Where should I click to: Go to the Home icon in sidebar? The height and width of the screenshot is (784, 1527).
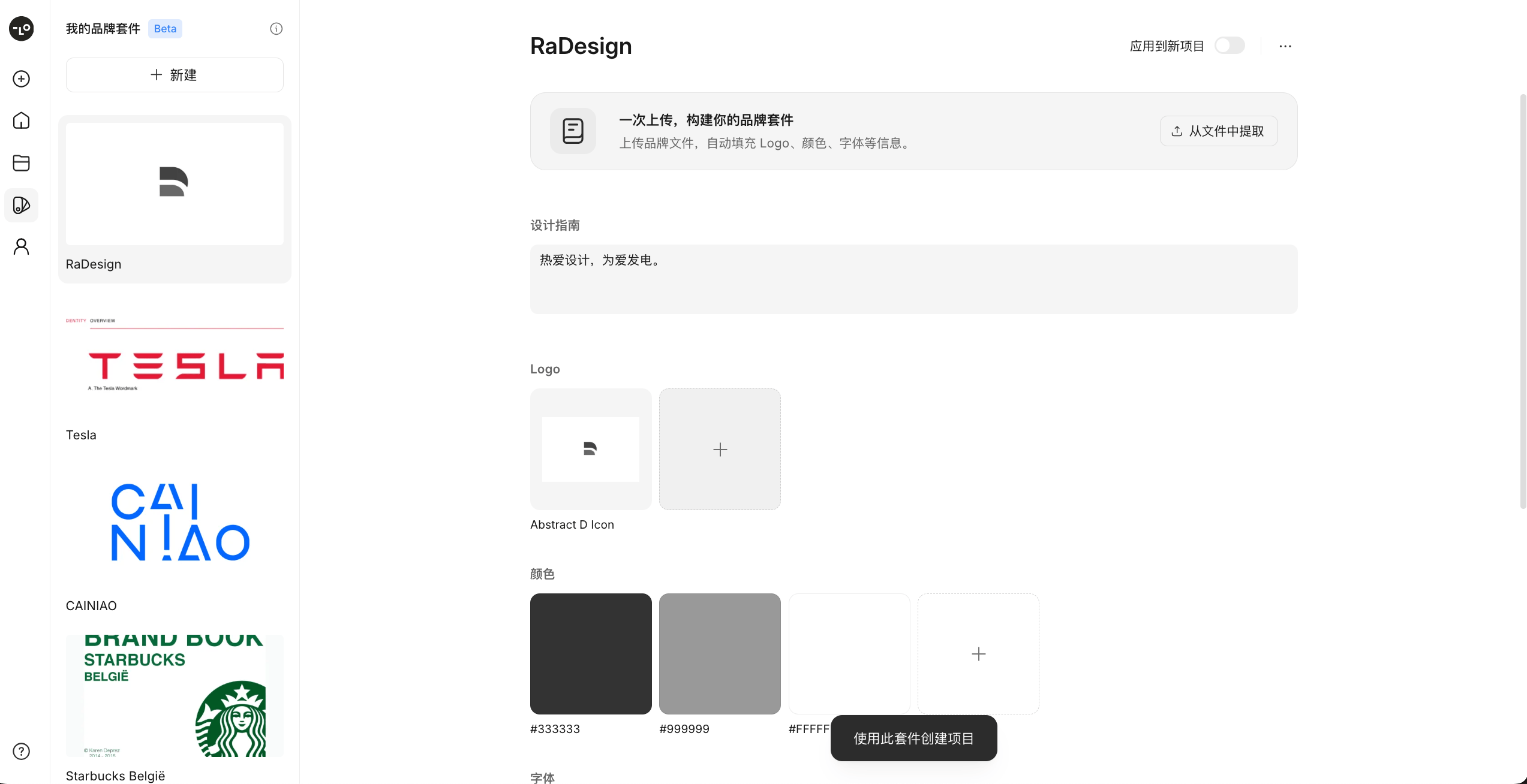22,120
